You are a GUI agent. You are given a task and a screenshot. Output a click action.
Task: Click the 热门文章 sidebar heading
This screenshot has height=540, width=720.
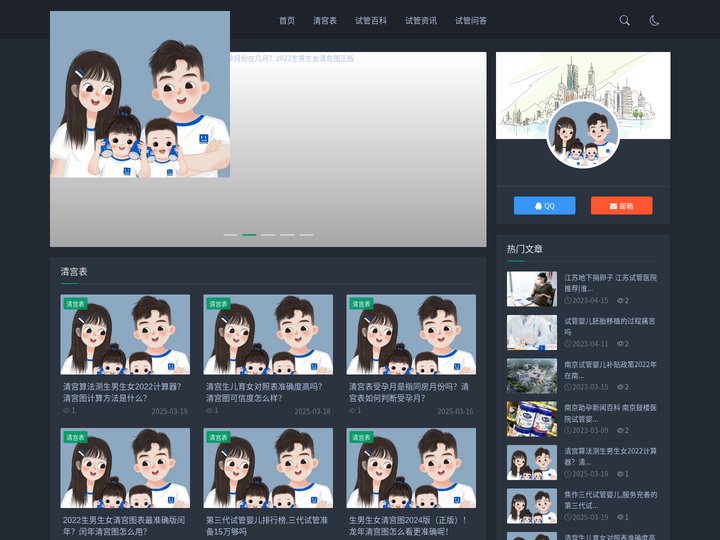pyautogui.click(x=525, y=249)
